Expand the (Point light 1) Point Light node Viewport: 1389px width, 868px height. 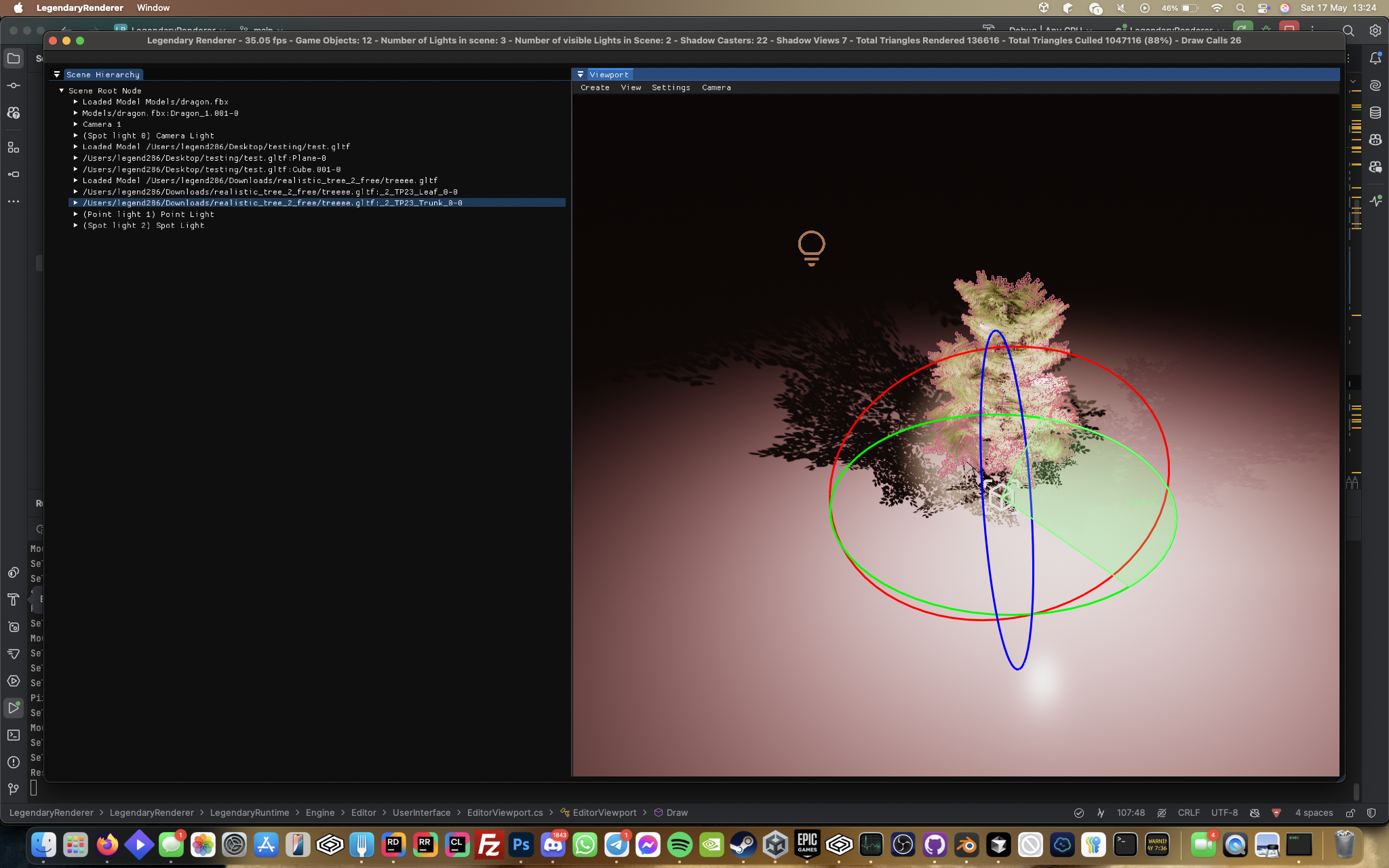tap(76, 214)
